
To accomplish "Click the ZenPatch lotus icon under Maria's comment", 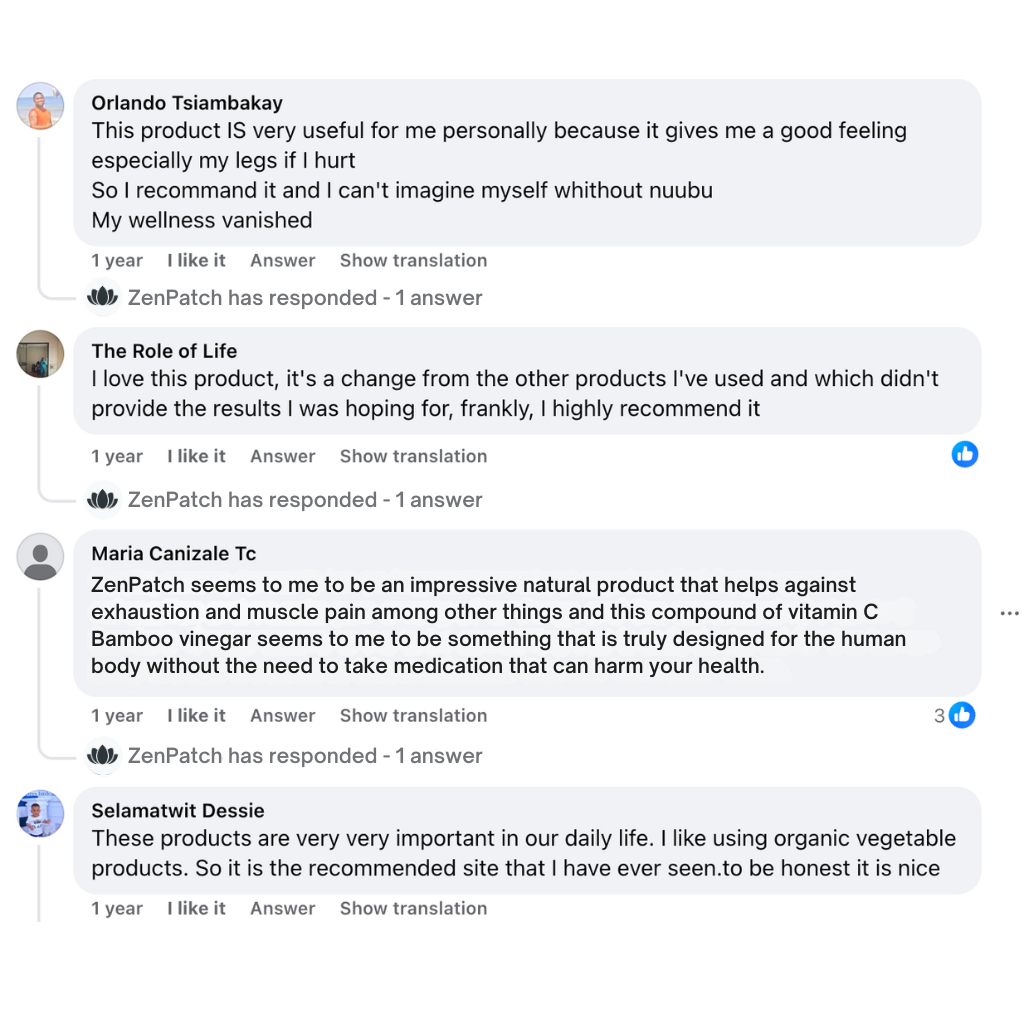I will [x=102, y=756].
